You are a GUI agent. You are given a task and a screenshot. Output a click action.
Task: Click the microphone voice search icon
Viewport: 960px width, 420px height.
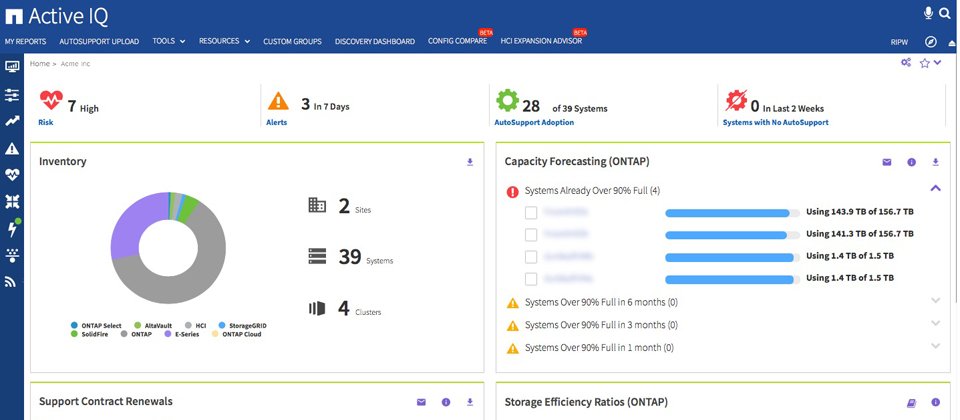929,13
